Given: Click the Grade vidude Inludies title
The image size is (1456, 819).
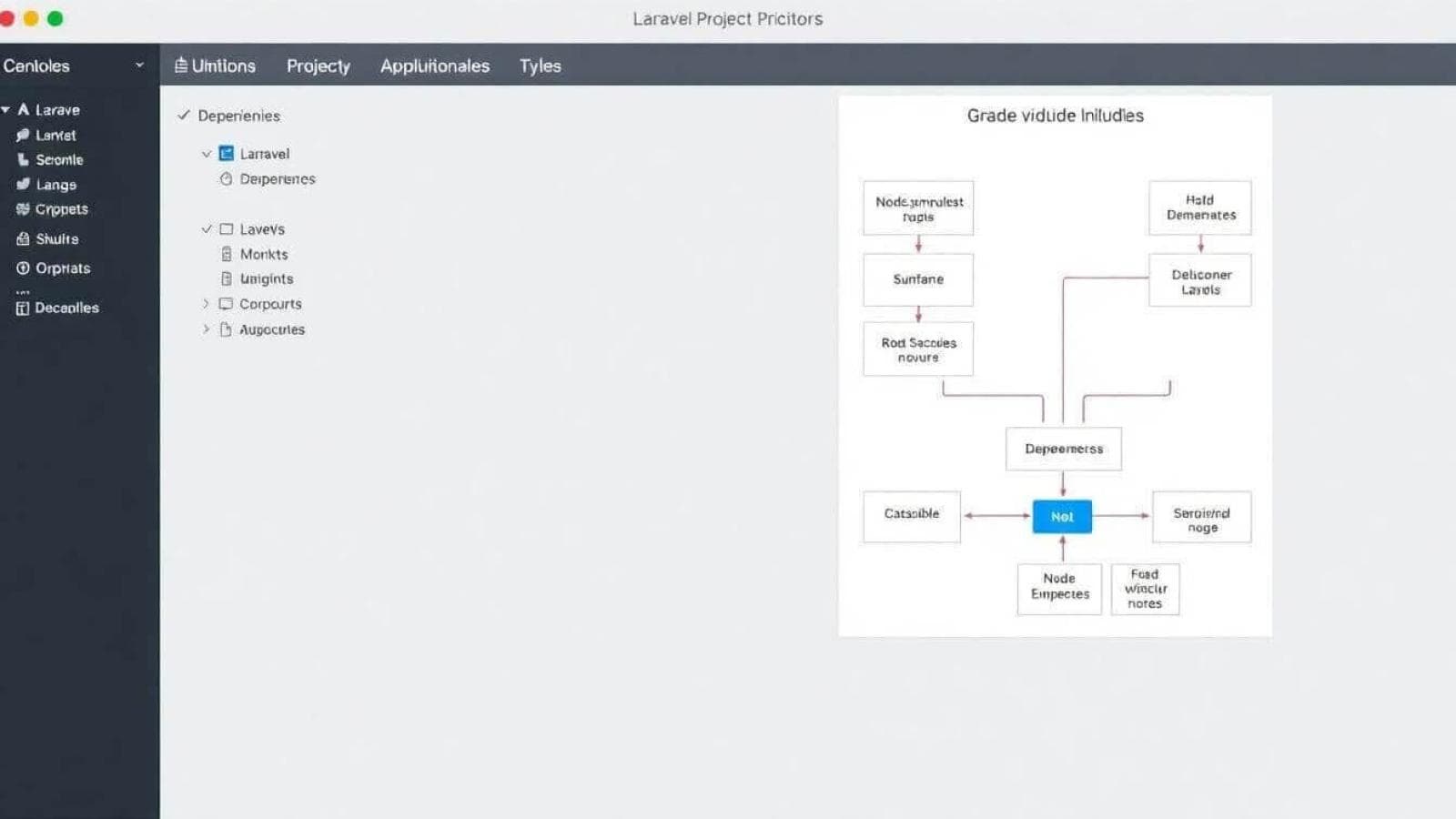Looking at the screenshot, I should [x=1055, y=116].
